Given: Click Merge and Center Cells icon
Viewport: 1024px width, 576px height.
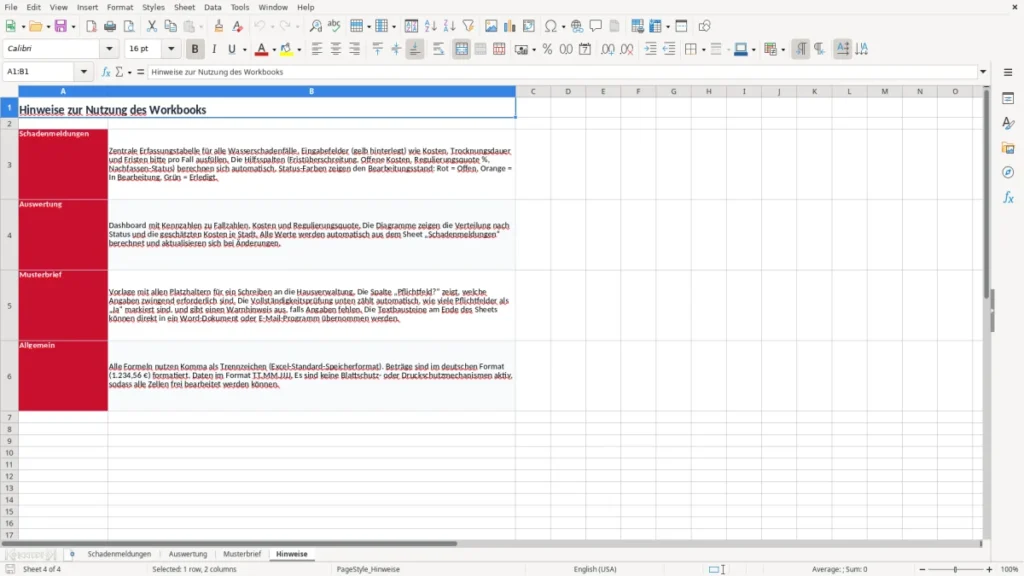Looking at the screenshot, I should click(x=461, y=49).
